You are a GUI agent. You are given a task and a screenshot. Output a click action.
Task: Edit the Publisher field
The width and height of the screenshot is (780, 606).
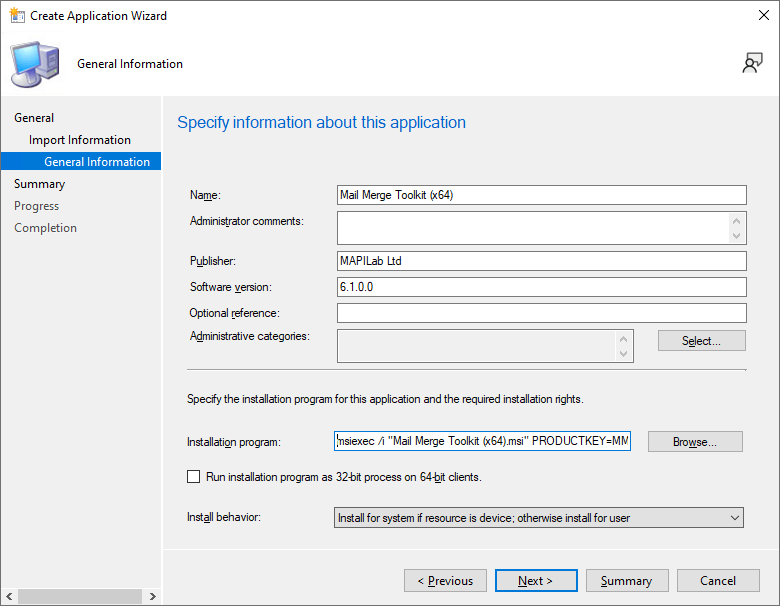pos(542,261)
